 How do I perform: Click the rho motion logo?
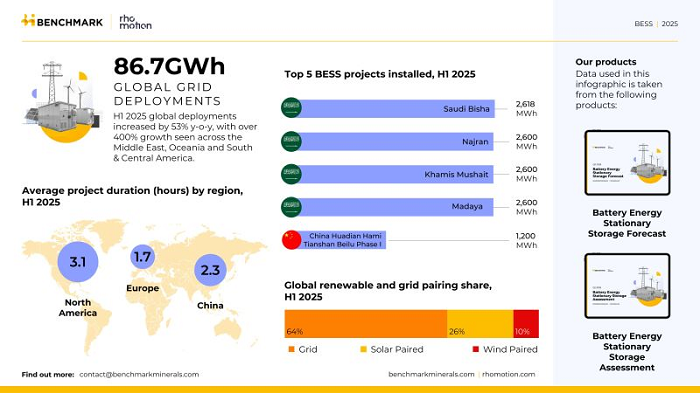pyautogui.click(x=135, y=22)
